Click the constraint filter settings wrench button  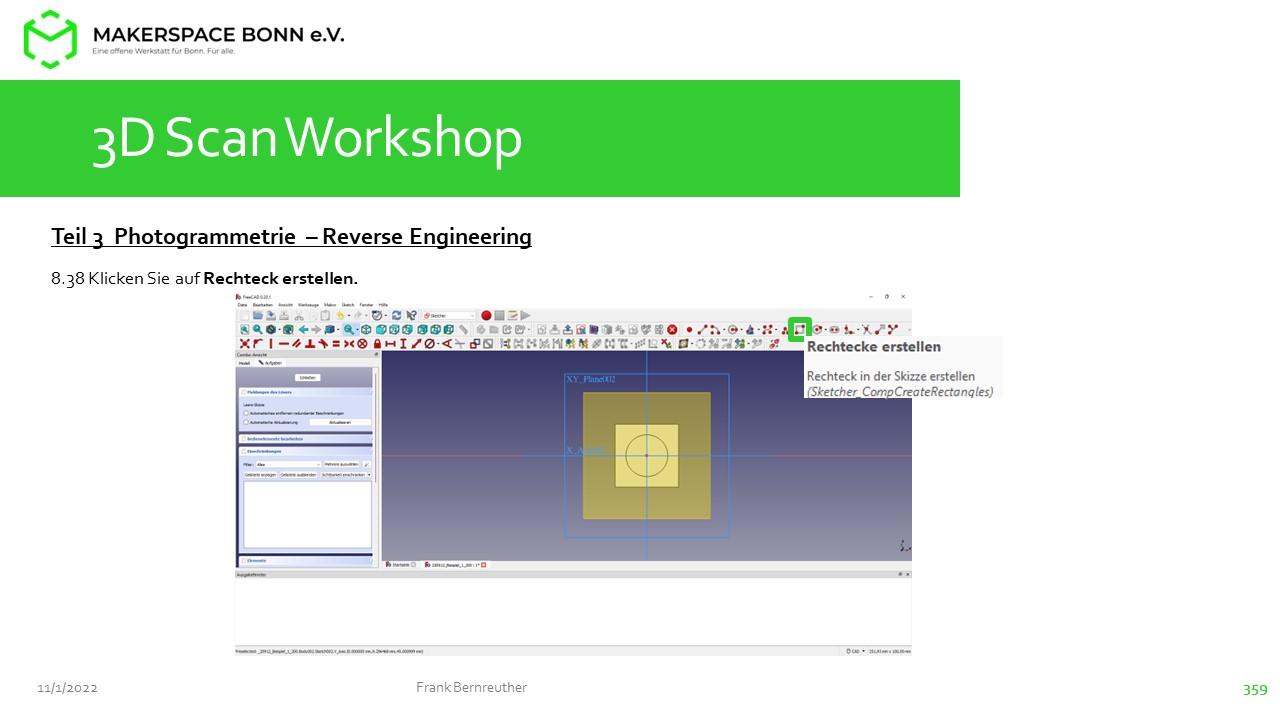coord(366,464)
